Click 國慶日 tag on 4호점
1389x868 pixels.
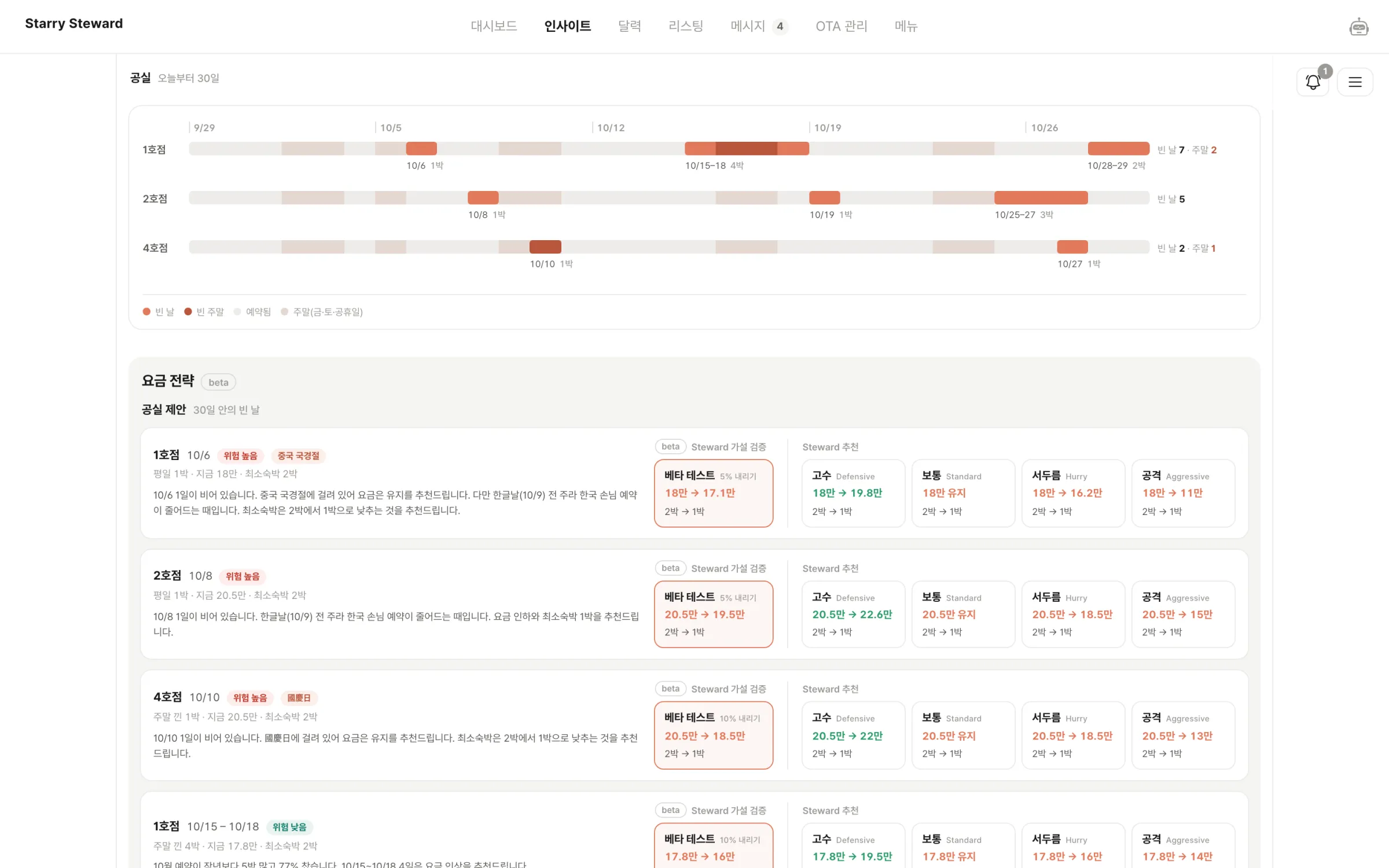tap(299, 698)
